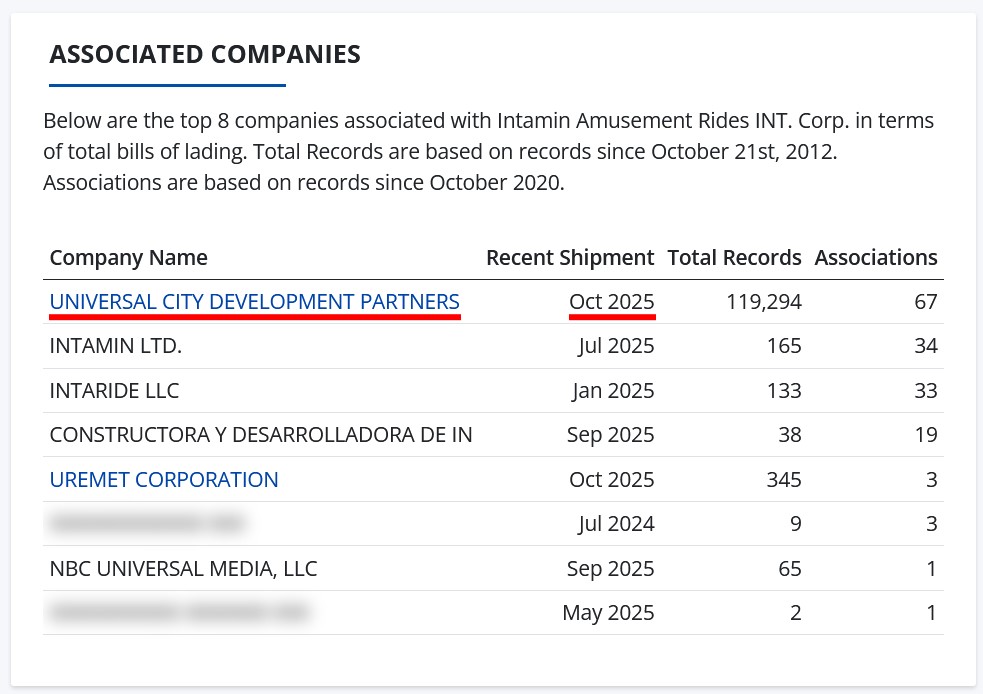Click the CONSTRUCTORA Y DESARROLLADORA DE IN name
The width and height of the screenshot is (983, 694).
(x=261, y=435)
